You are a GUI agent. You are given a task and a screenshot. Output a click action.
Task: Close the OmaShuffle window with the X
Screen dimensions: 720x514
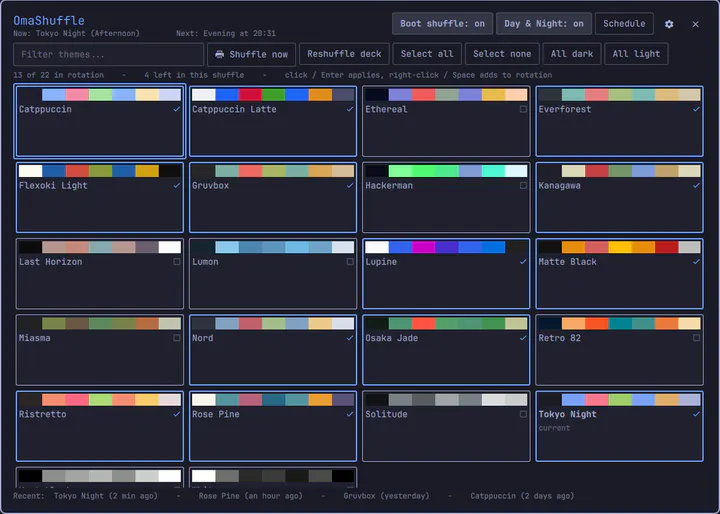click(696, 24)
